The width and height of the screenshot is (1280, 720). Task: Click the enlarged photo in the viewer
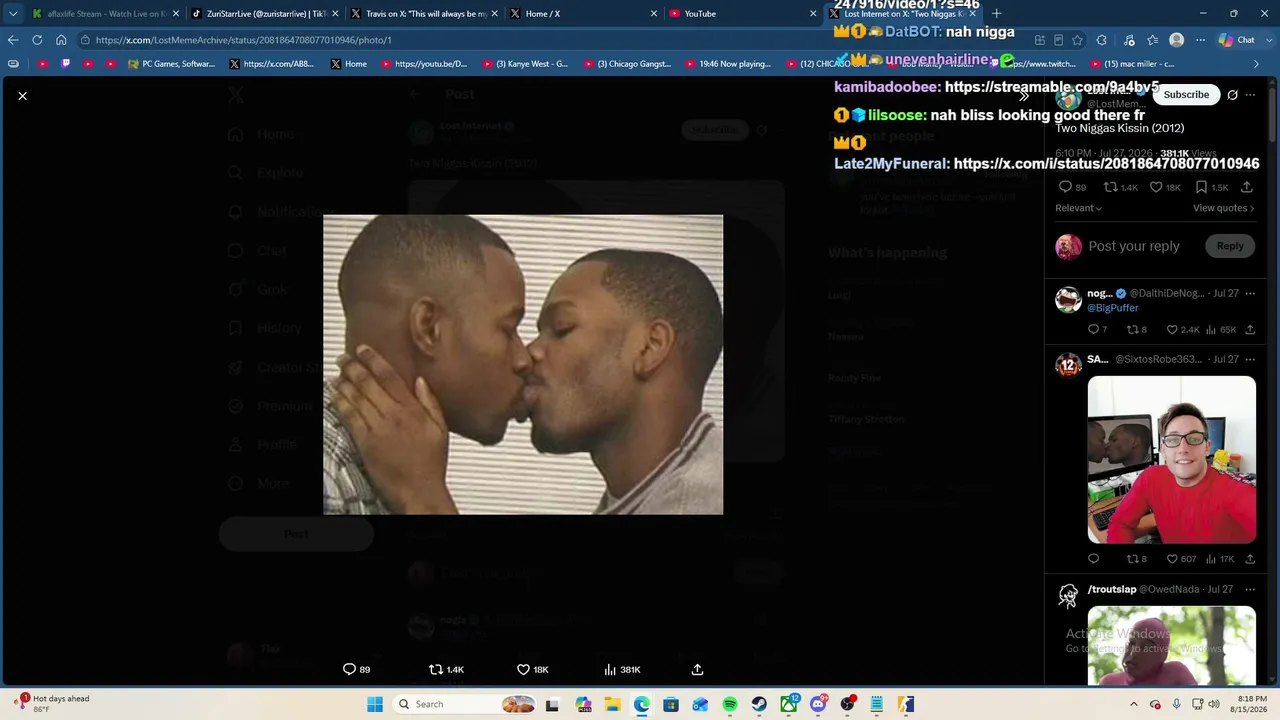pyautogui.click(x=523, y=365)
